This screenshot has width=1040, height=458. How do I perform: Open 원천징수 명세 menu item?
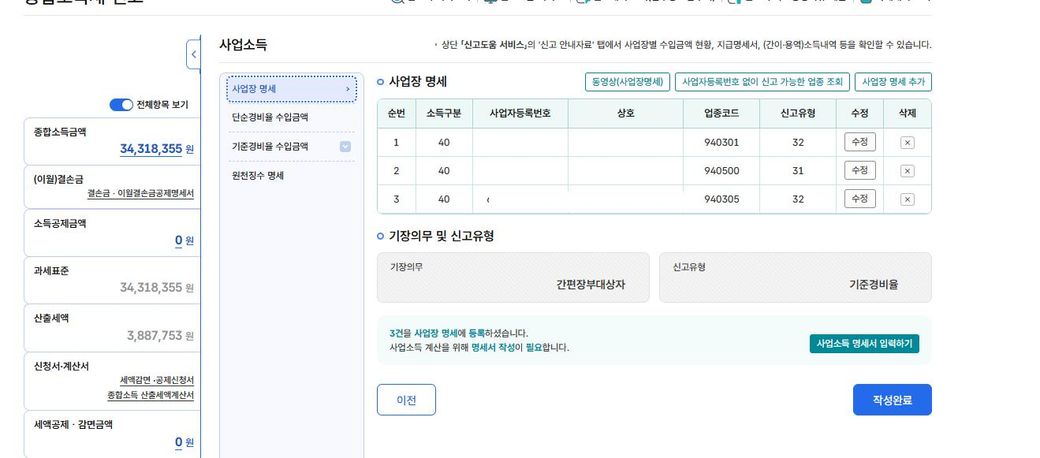tap(258, 176)
